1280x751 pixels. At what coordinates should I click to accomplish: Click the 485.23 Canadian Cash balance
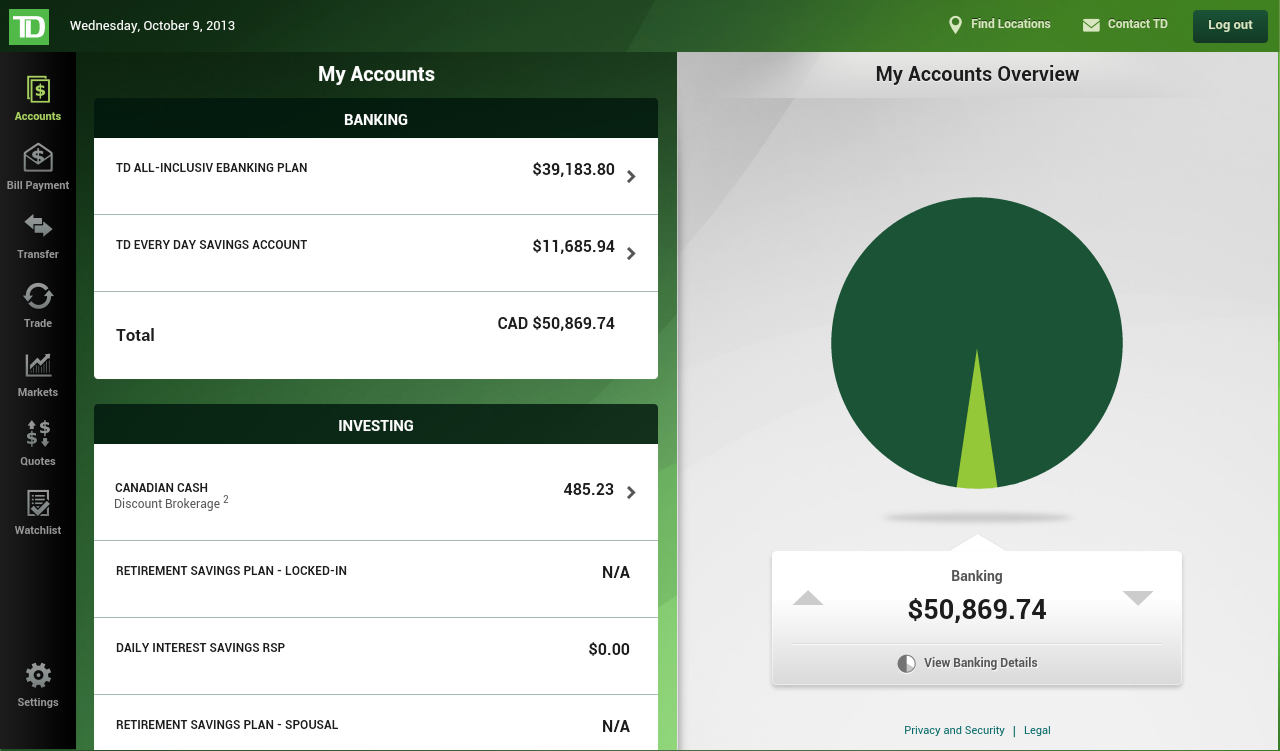(x=589, y=490)
